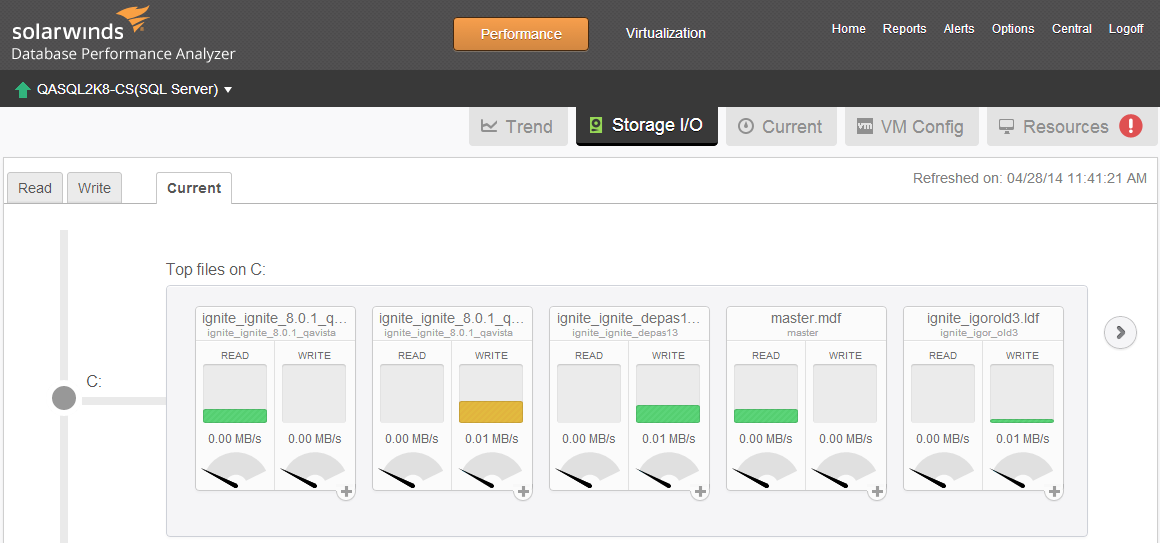
Task: Click first ignite file READ gauge dial
Action: click(x=235, y=471)
